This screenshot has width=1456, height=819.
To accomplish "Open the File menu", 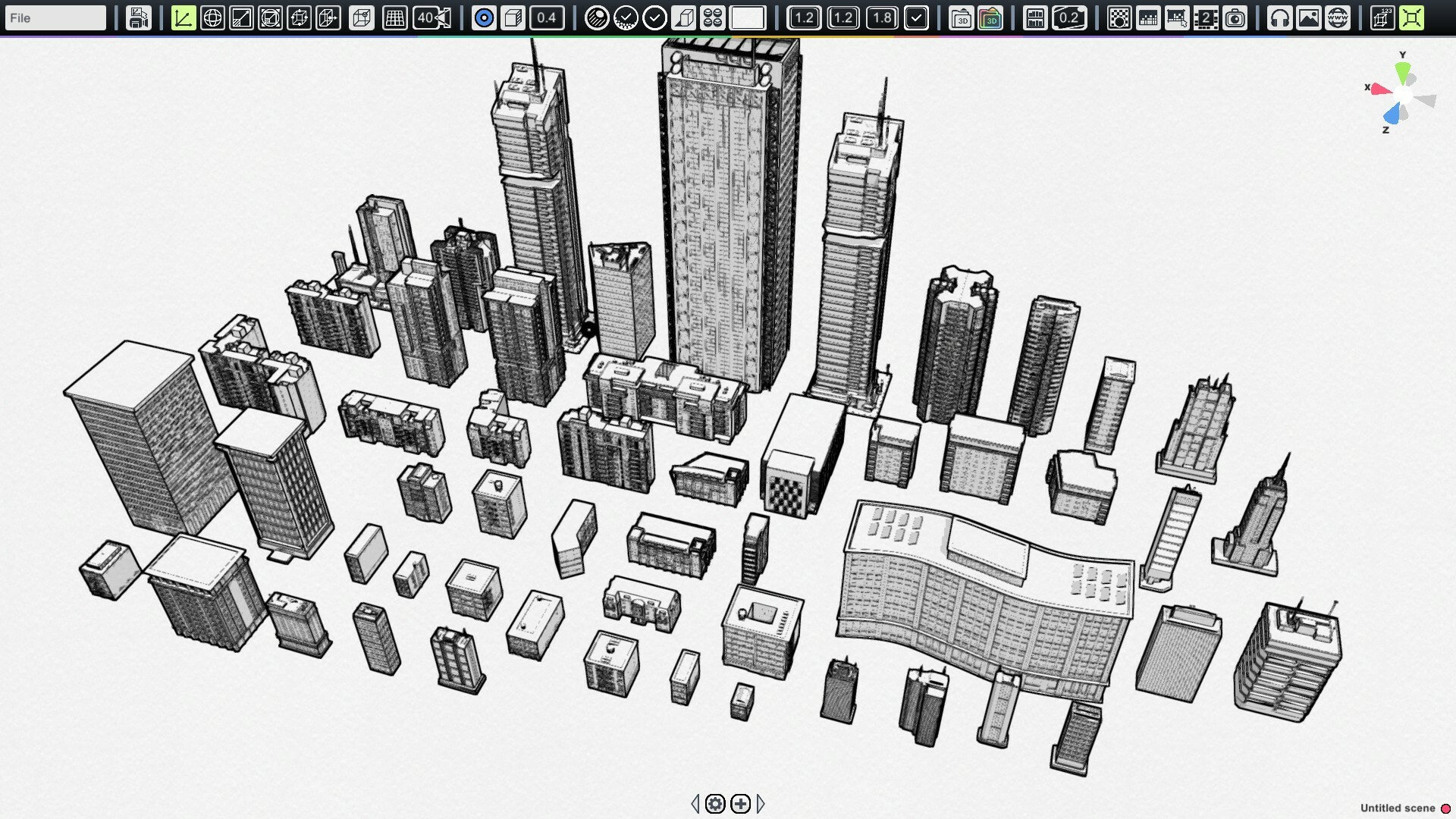I will coord(53,17).
